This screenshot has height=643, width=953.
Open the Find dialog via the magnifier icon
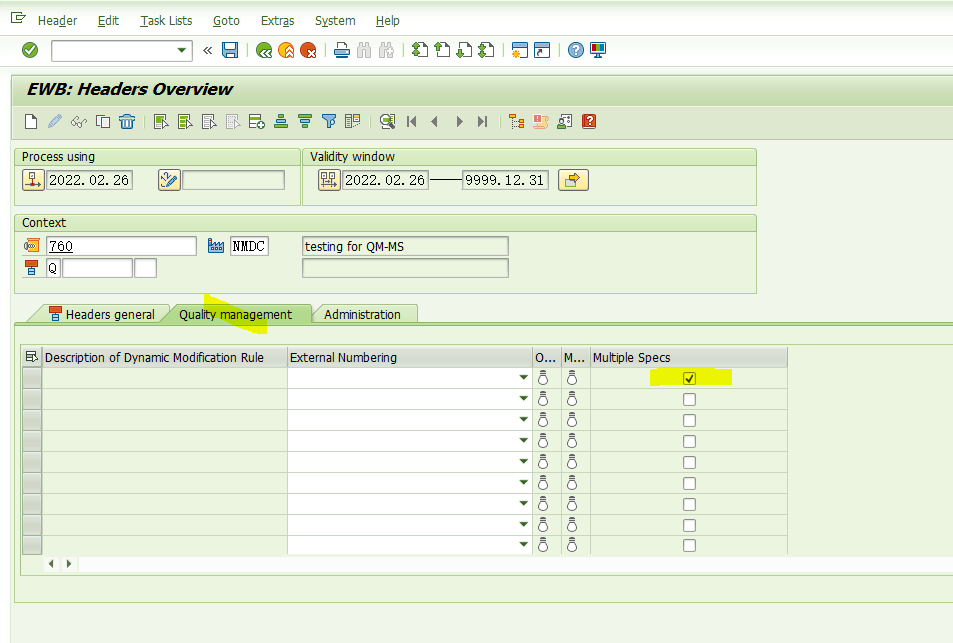pyautogui.click(x=387, y=121)
